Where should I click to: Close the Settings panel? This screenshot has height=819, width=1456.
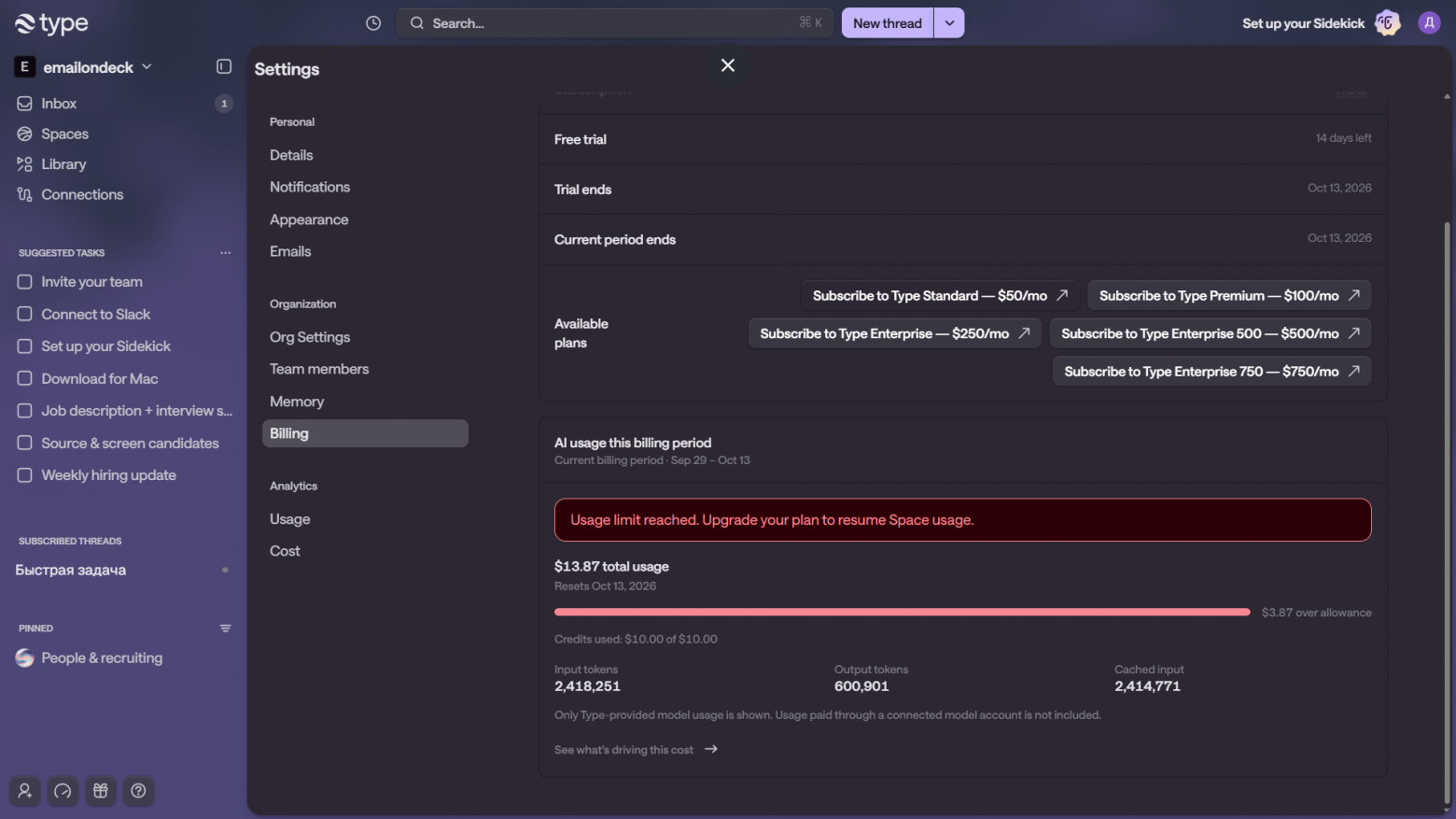click(x=728, y=65)
